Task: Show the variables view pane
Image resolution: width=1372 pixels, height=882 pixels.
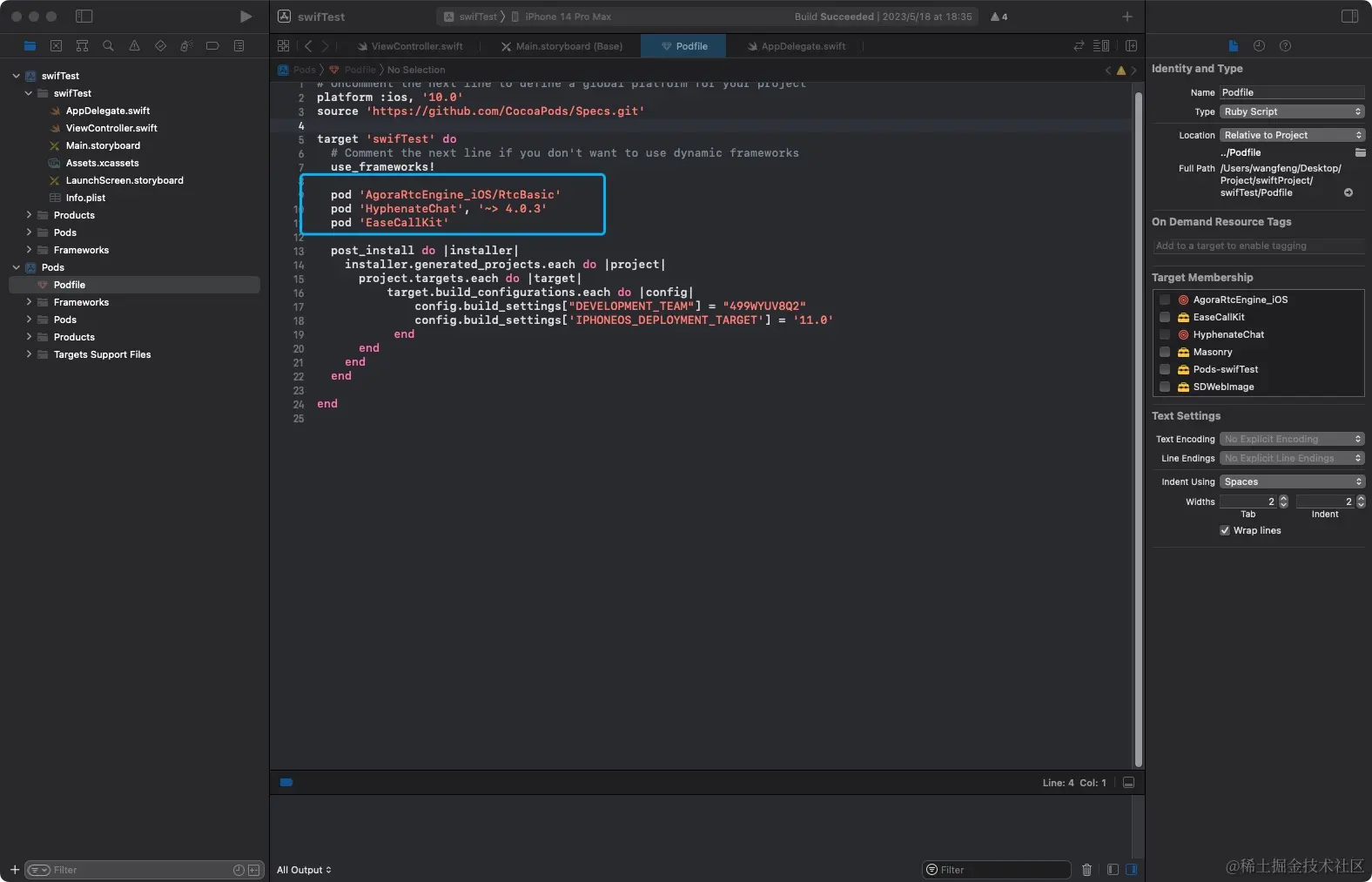Action: (x=1113, y=870)
